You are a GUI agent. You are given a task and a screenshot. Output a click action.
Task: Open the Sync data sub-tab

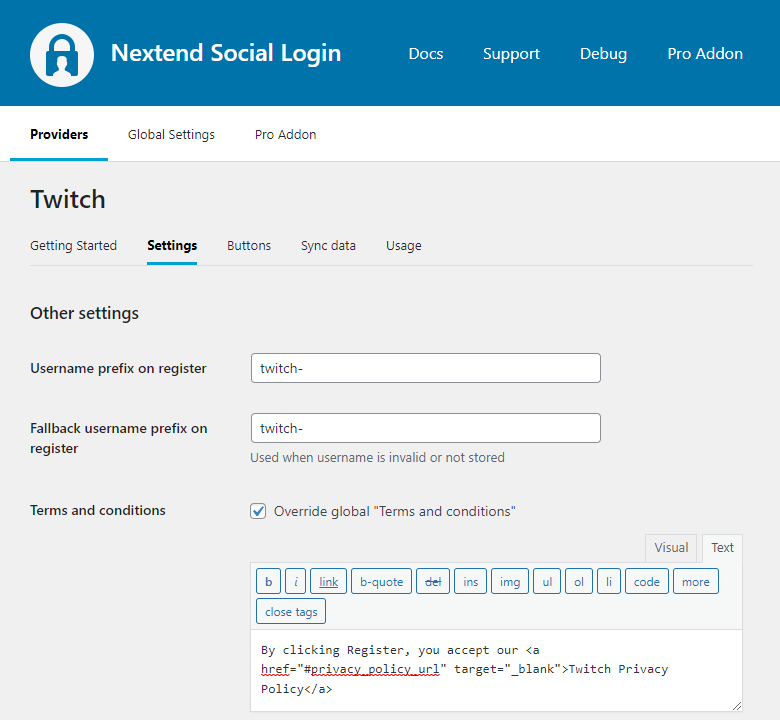coord(328,245)
